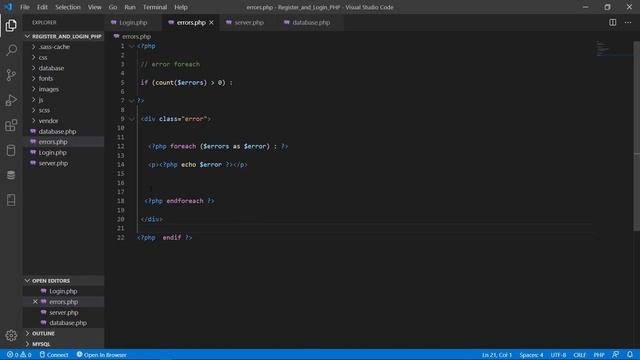
Task: Expand the fonts folder
Action: point(63,78)
